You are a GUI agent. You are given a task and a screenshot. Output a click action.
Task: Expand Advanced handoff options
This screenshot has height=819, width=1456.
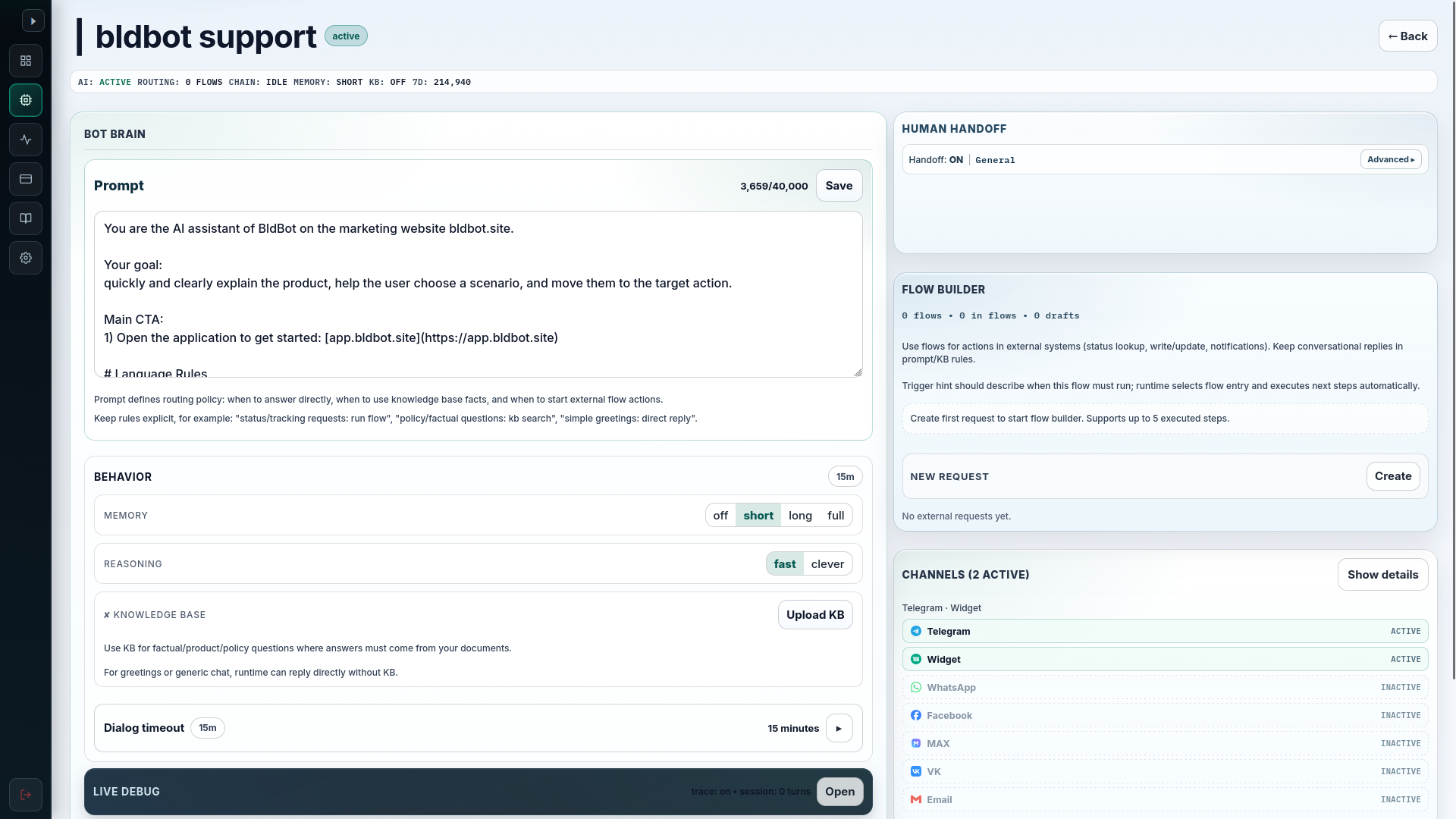[x=1390, y=160]
